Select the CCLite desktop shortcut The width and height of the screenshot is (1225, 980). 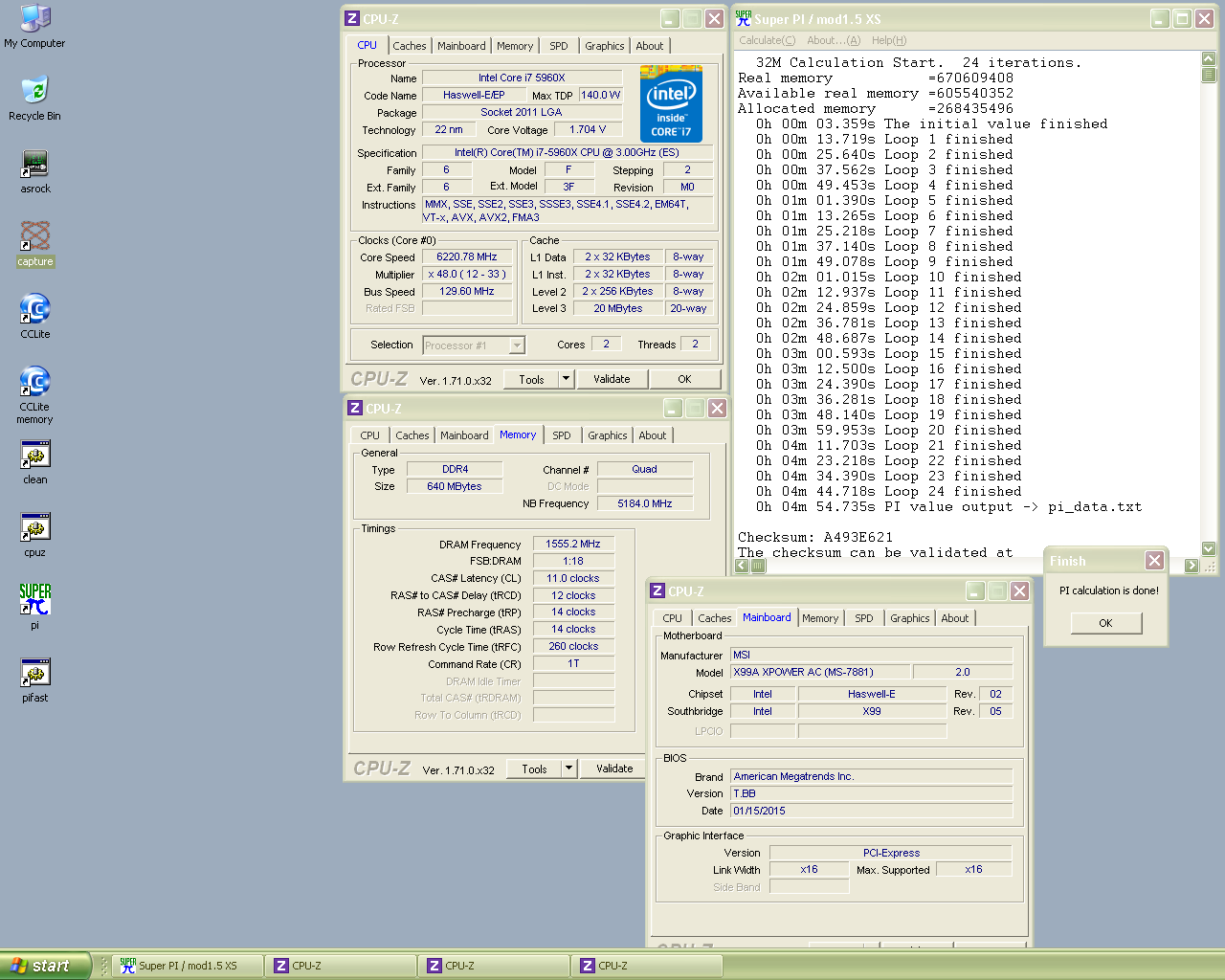pos(35,317)
